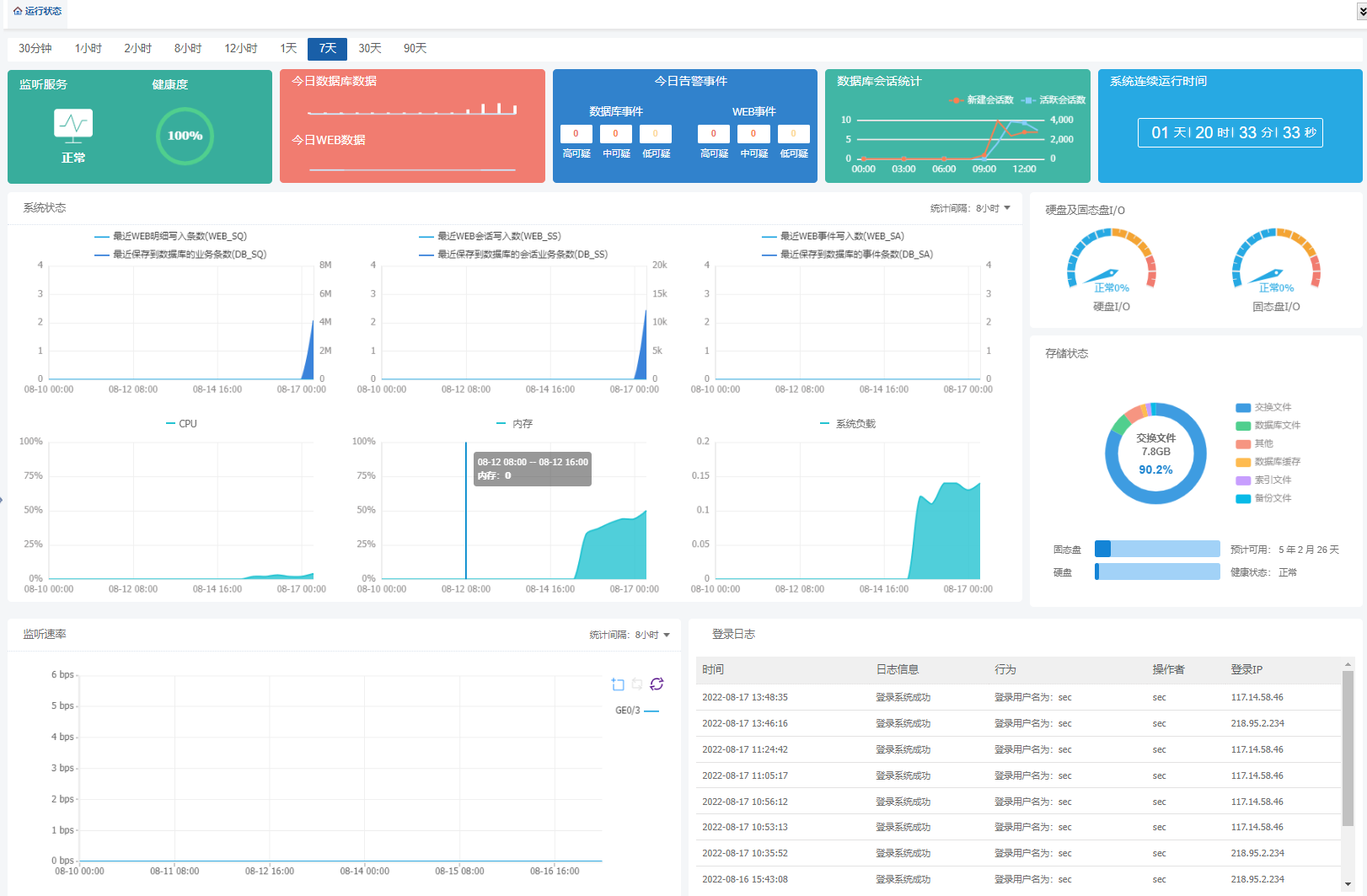The image size is (1367, 896).
Task: Click the 硬盘I/O gauge
Action: click(1112, 262)
